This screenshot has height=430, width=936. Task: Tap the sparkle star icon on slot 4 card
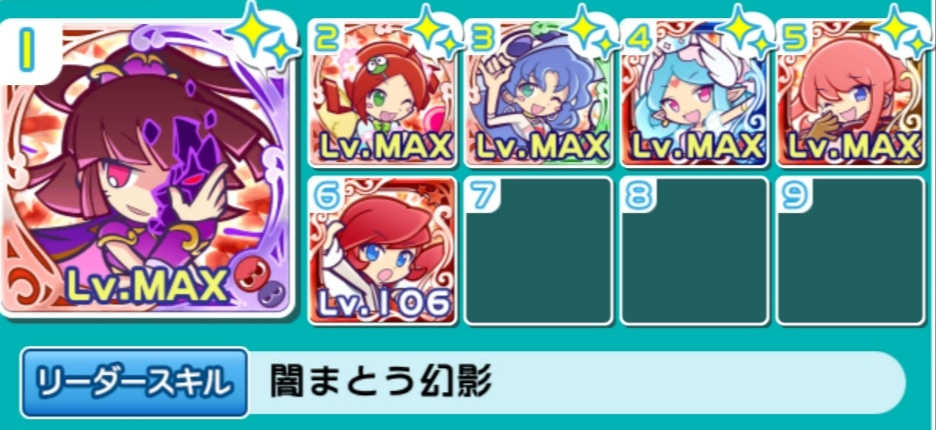coord(743,30)
